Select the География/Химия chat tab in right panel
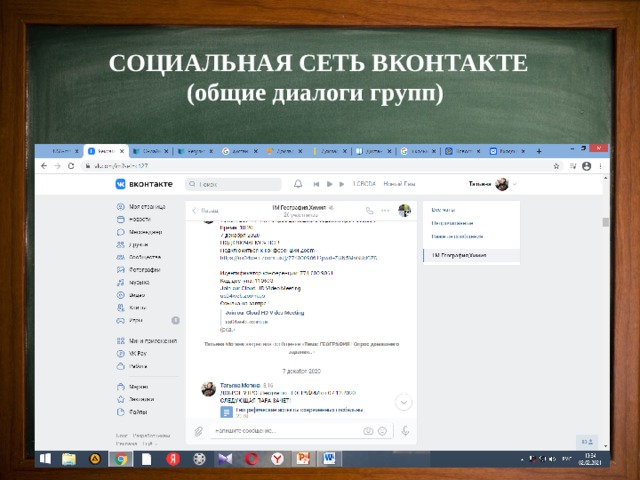The height and width of the screenshot is (480, 640). 471,256
